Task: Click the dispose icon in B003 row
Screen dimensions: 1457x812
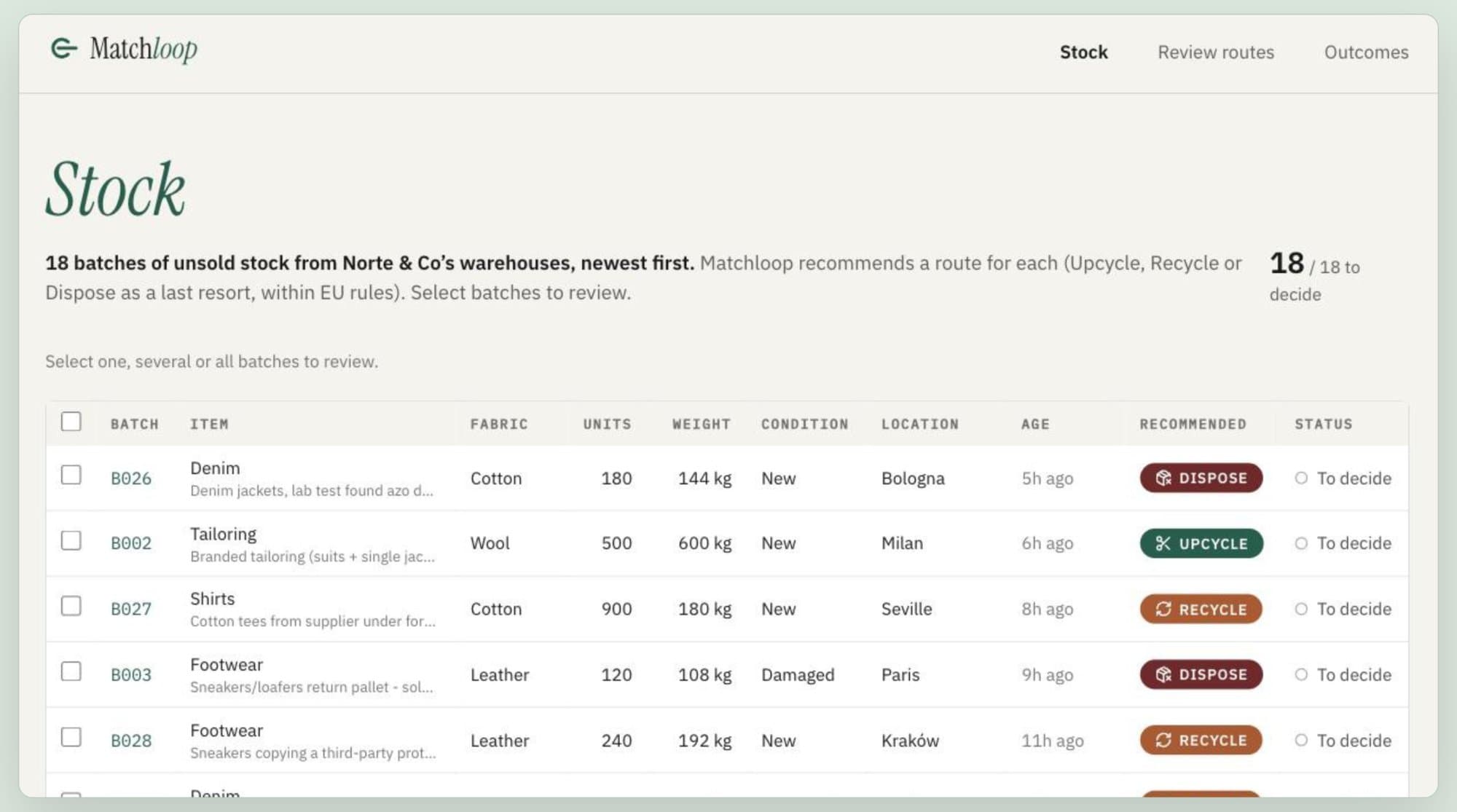Action: click(1163, 674)
